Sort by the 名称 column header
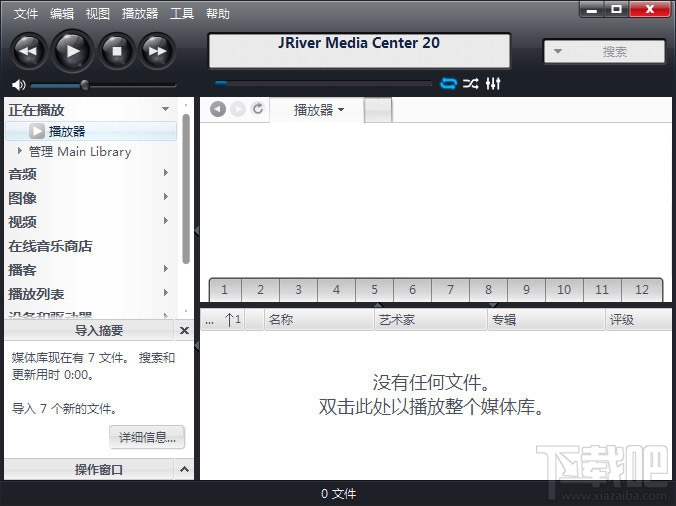This screenshot has width=676, height=506. (319, 320)
